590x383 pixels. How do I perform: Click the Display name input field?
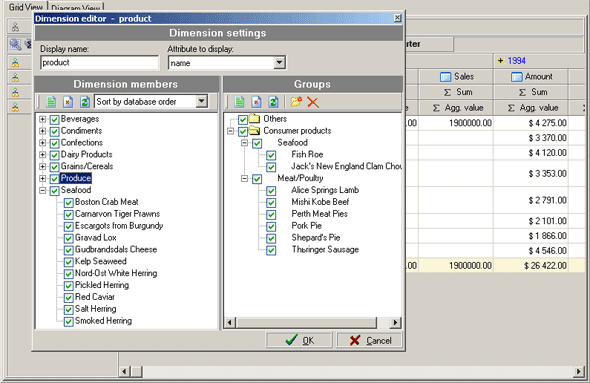click(x=100, y=62)
